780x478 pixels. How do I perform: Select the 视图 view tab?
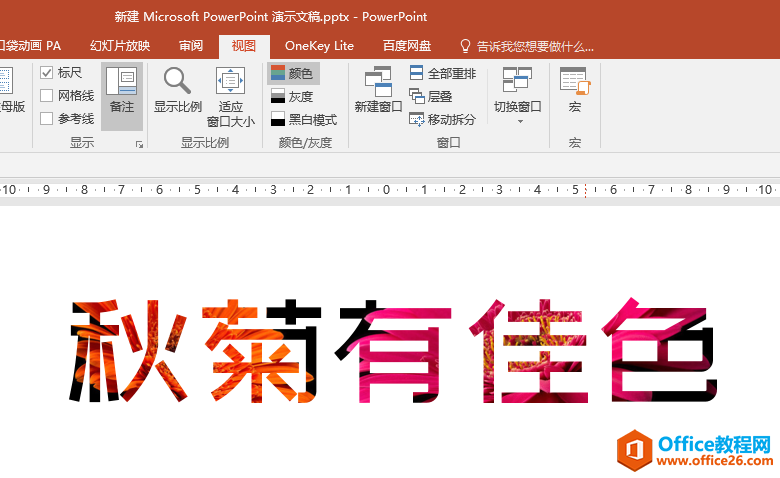(244, 46)
